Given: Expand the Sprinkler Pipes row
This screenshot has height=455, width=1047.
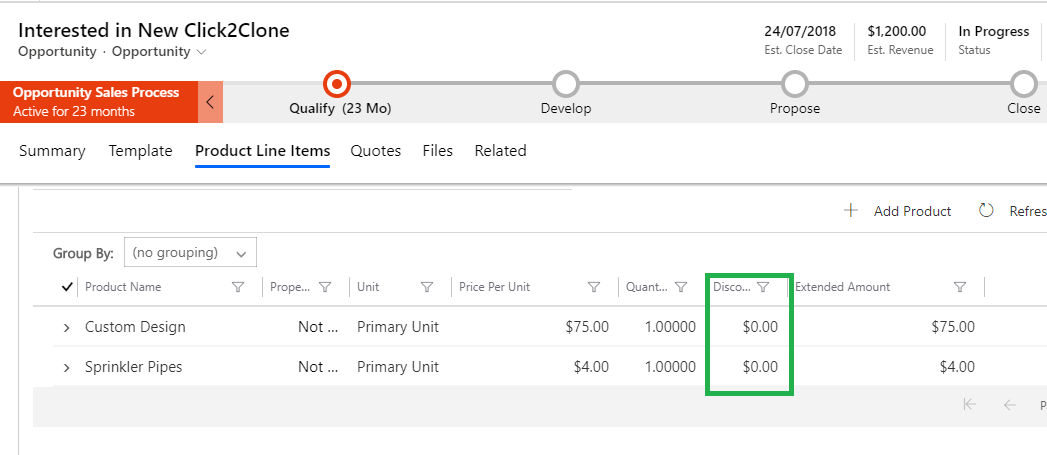Looking at the screenshot, I should pos(67,367).
